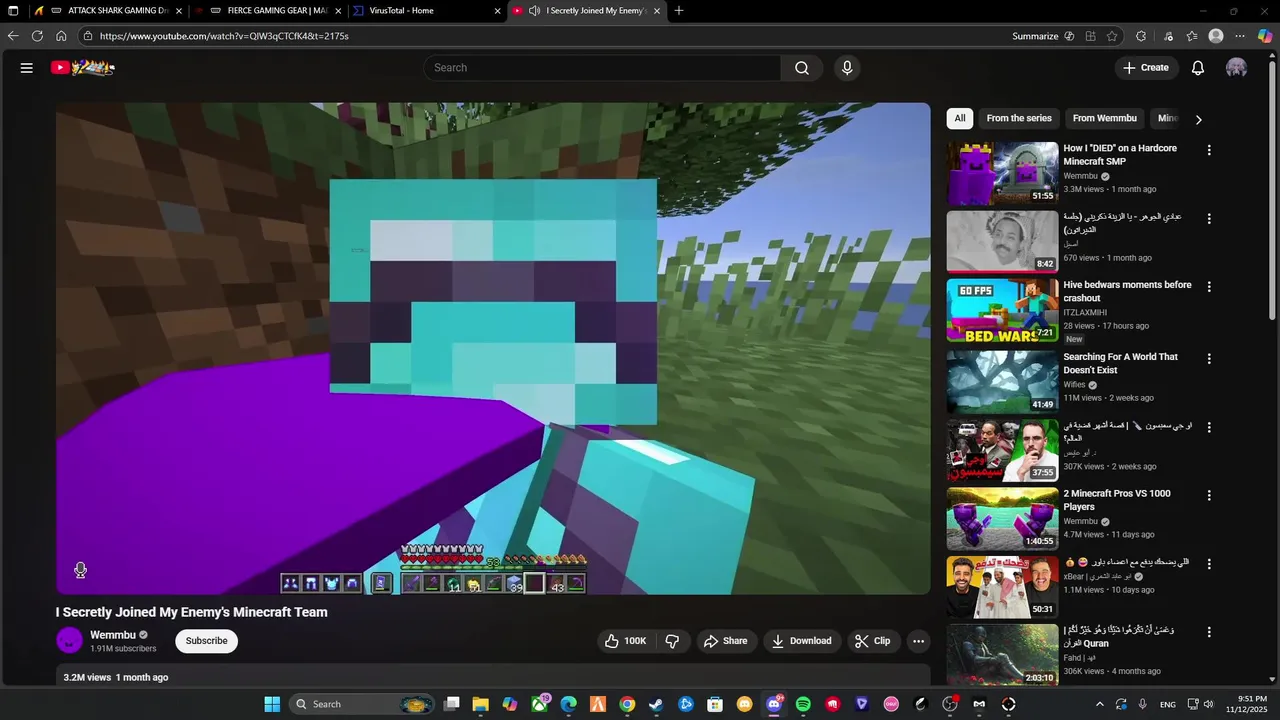Open options for 2 Minecraft Pros video
The width and height of the screenshot is (1280, 720).
pyautogui.click(x=1209, y=495)
